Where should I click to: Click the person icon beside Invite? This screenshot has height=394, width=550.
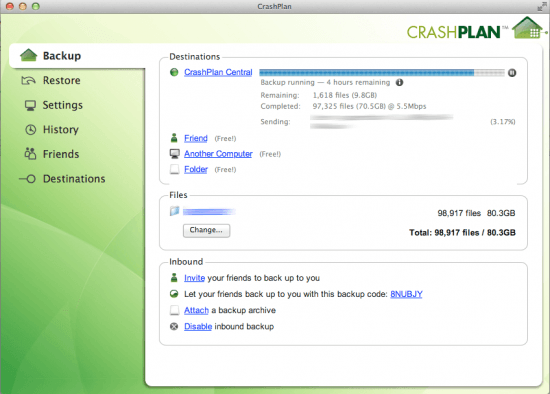(x=174, y=278)
